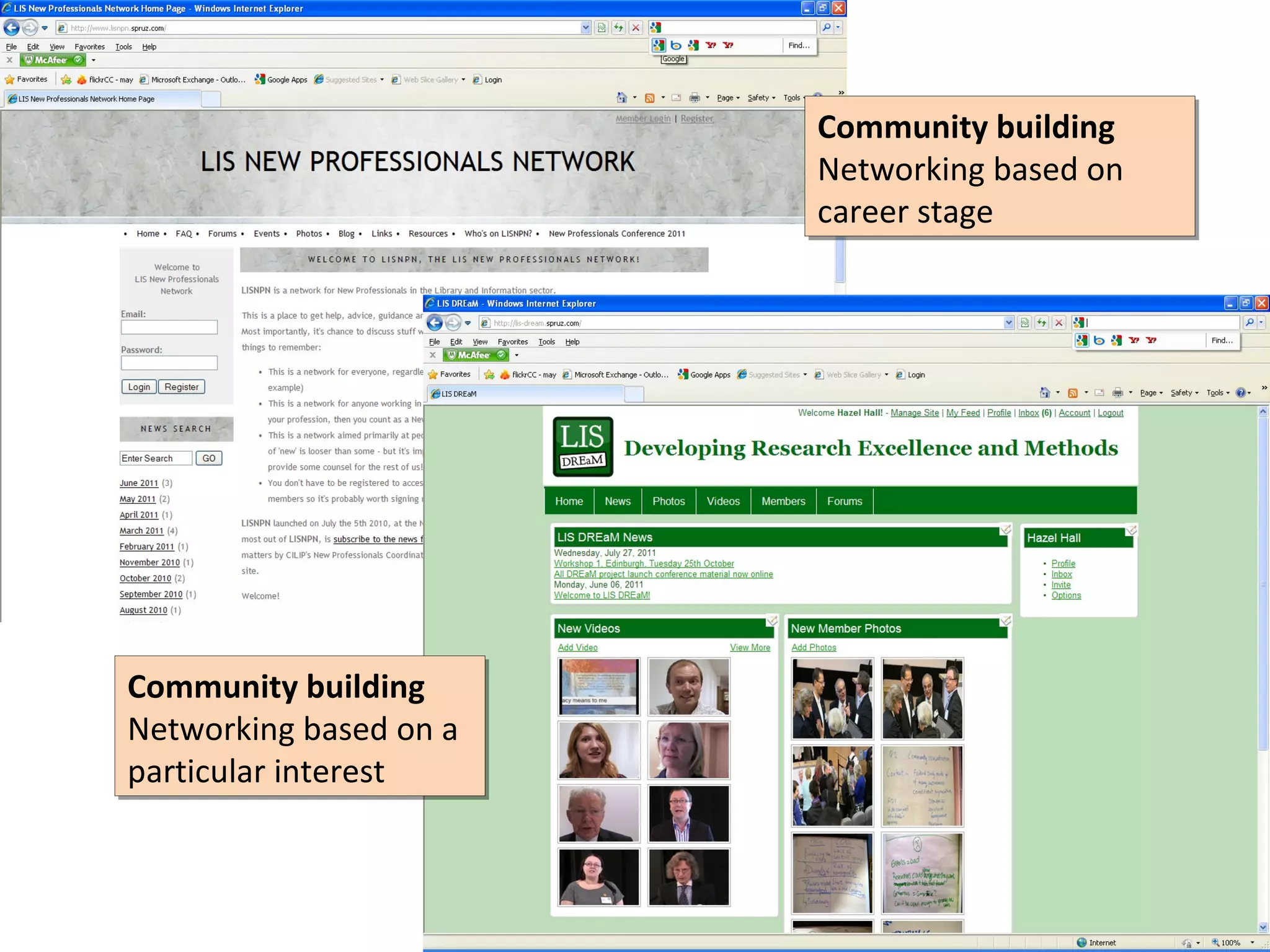Click Print icon in LIS DREaM command bar
This screenshot has height=952, width=1270.
1117,392
